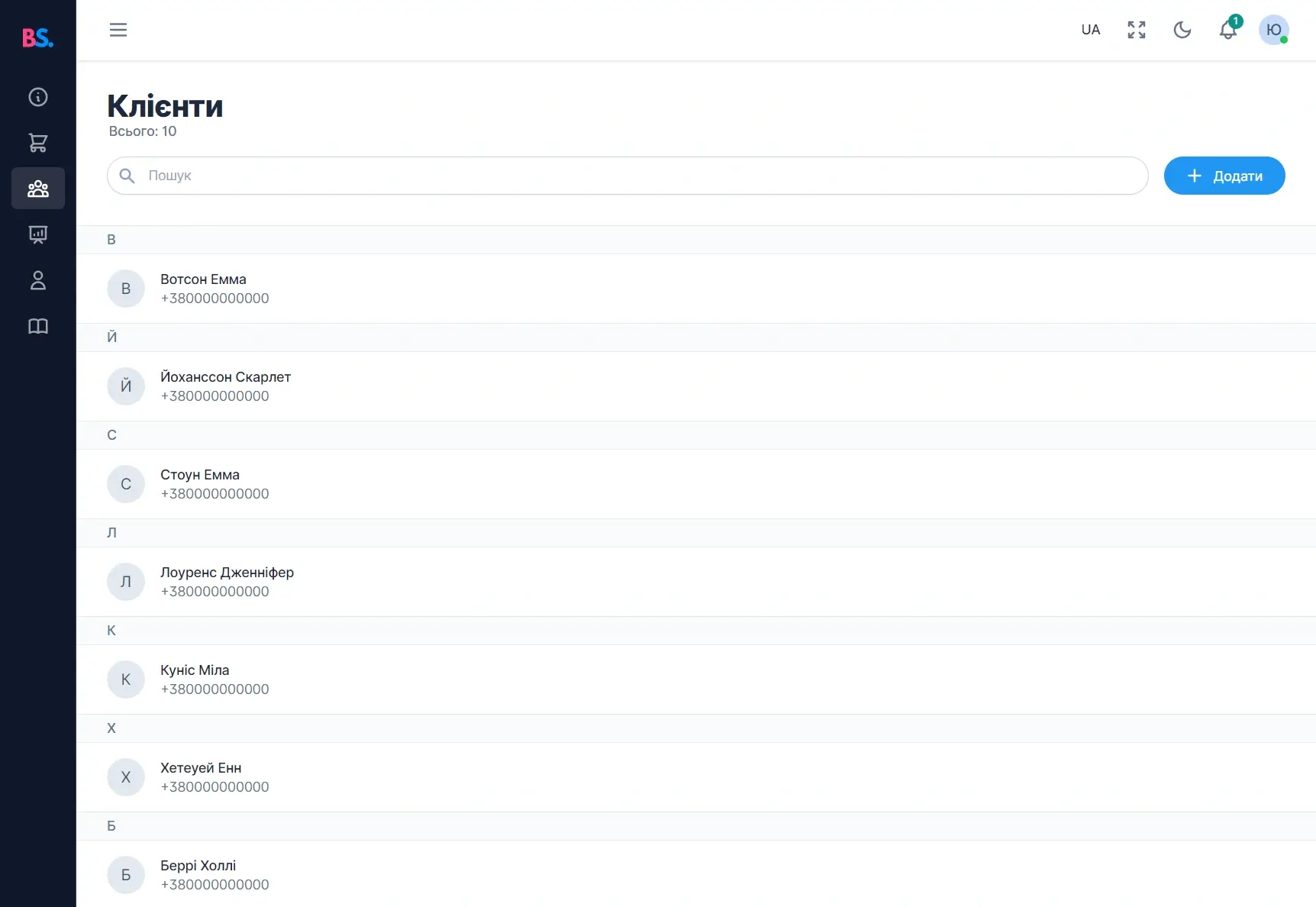This screenshot has height=907, width=1316.
Task: Open Хетеуей Енн client record
Action: pyautogui.click(x=201, y=776)
